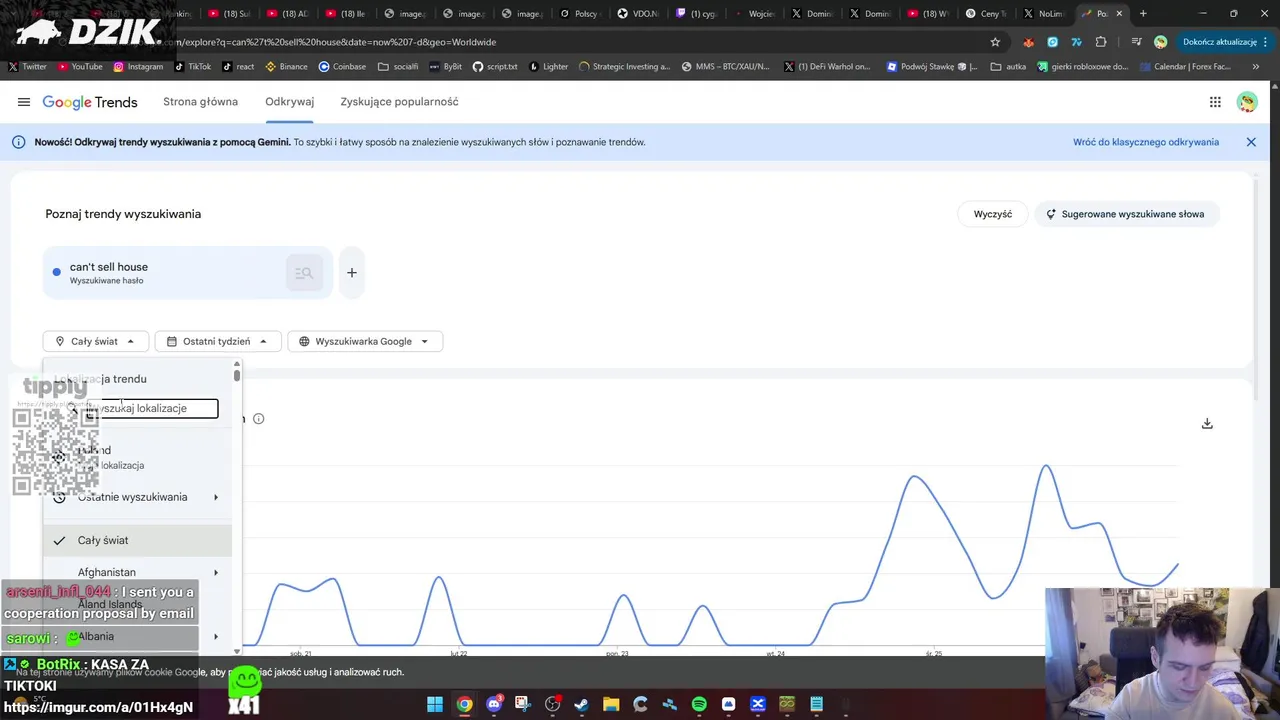The image size is (1280, 720).
Task: Click the compare search term icon
Action: pos(304,273)
